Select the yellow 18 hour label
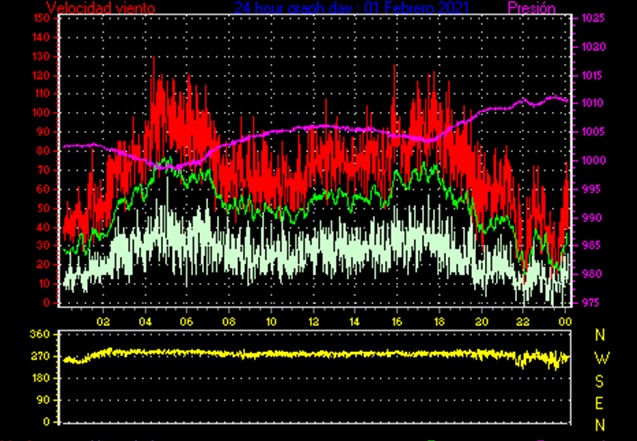Image resolution: width=637 pixels, height=441 pixels. point(439,322)
